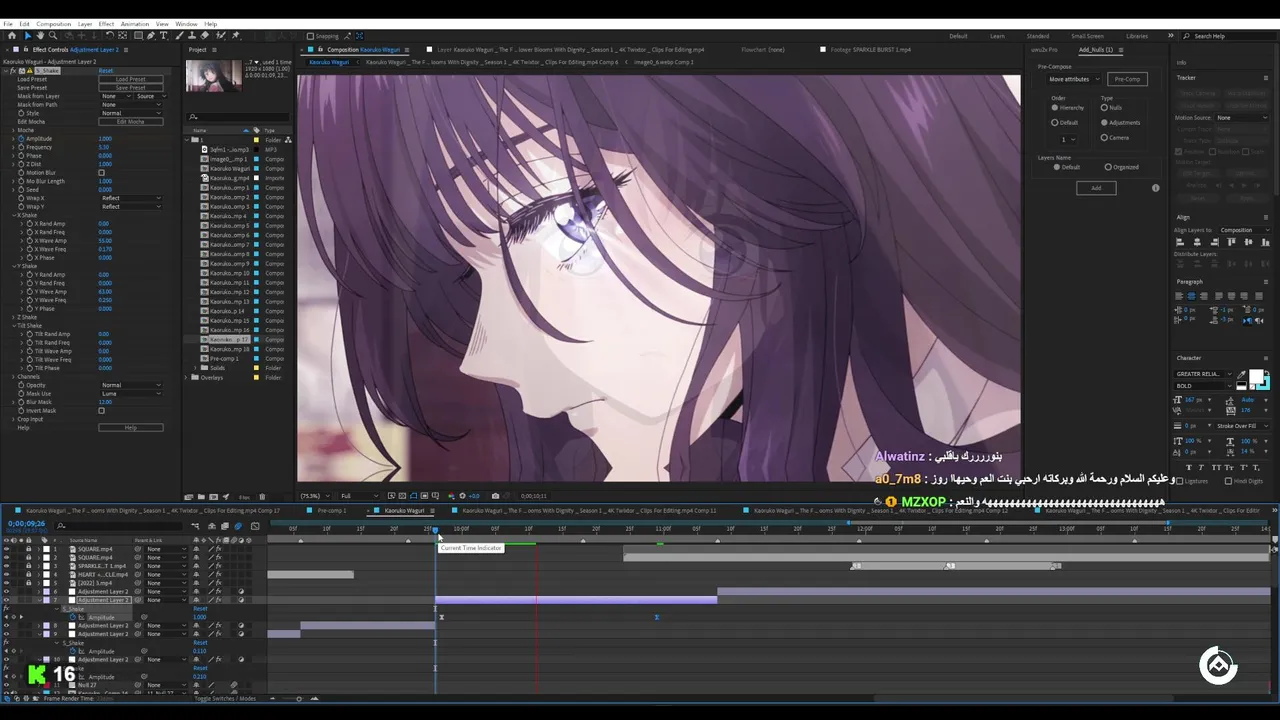
Task: Click the Save Preset button
Action: tap(131, 88)
